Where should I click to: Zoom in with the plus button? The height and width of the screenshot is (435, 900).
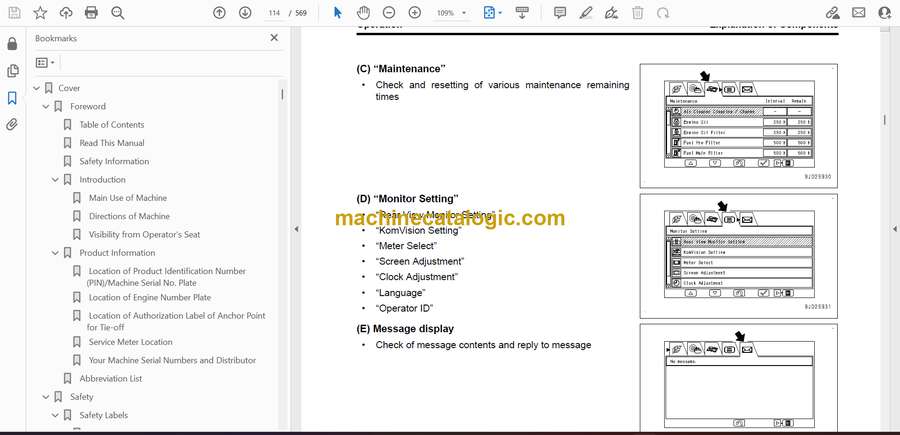pyautogui.click(x=414, y=13)
